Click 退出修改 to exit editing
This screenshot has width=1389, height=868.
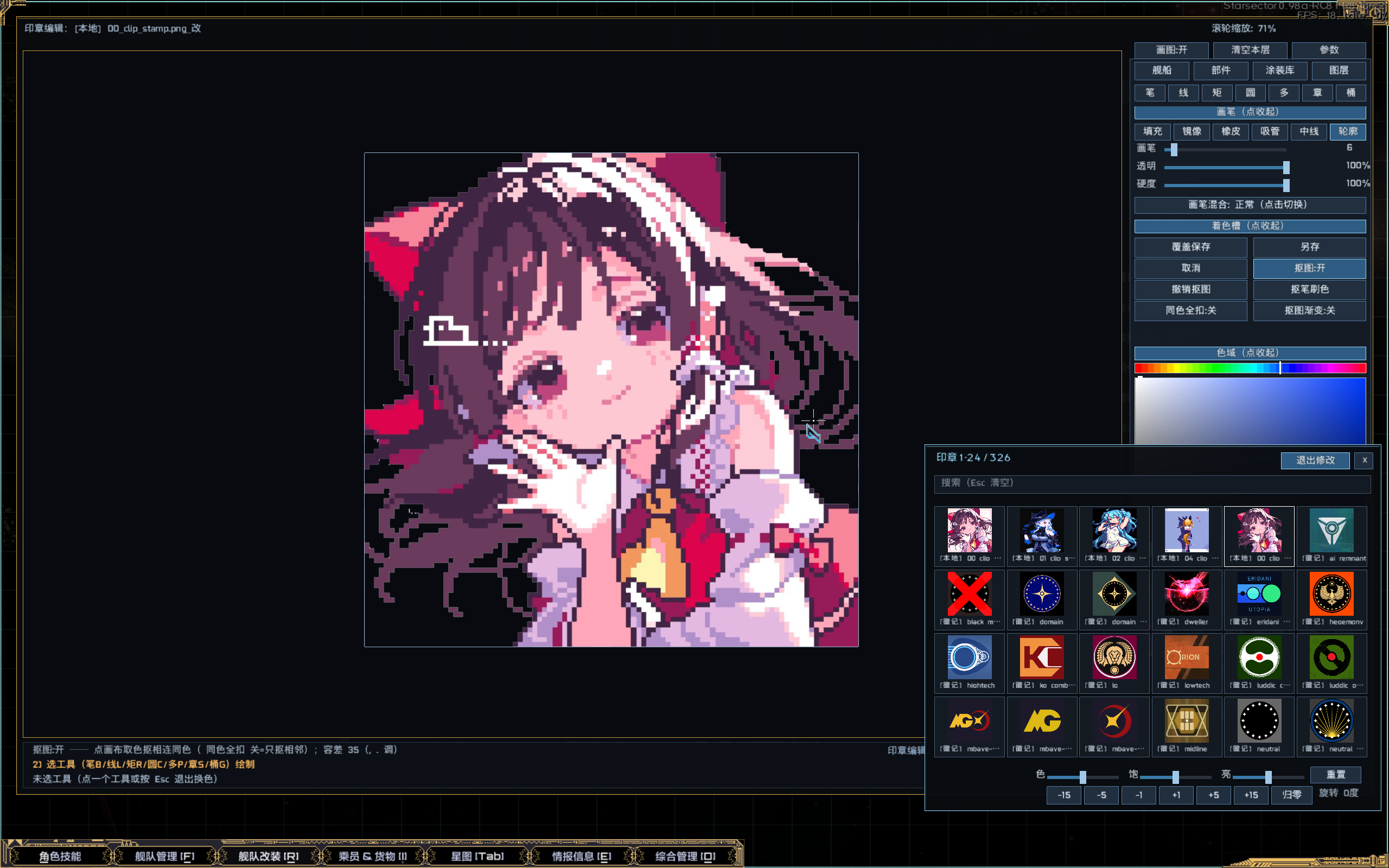[x=1315, y=461]
